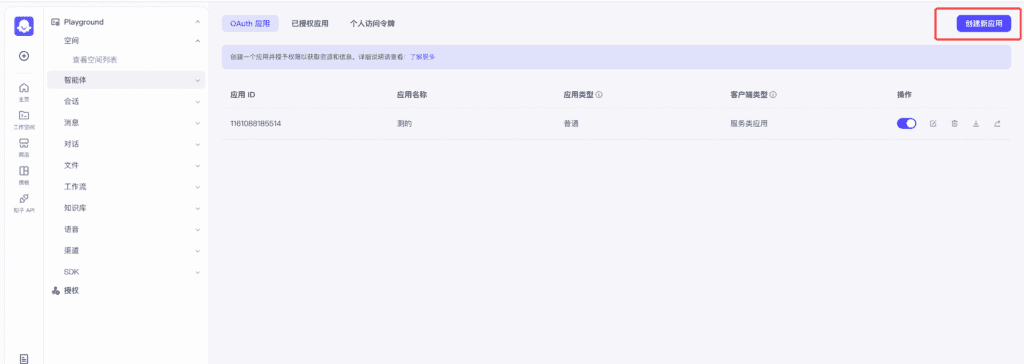
Task: Expand the 工作流 group chevron
Action: 198,187
